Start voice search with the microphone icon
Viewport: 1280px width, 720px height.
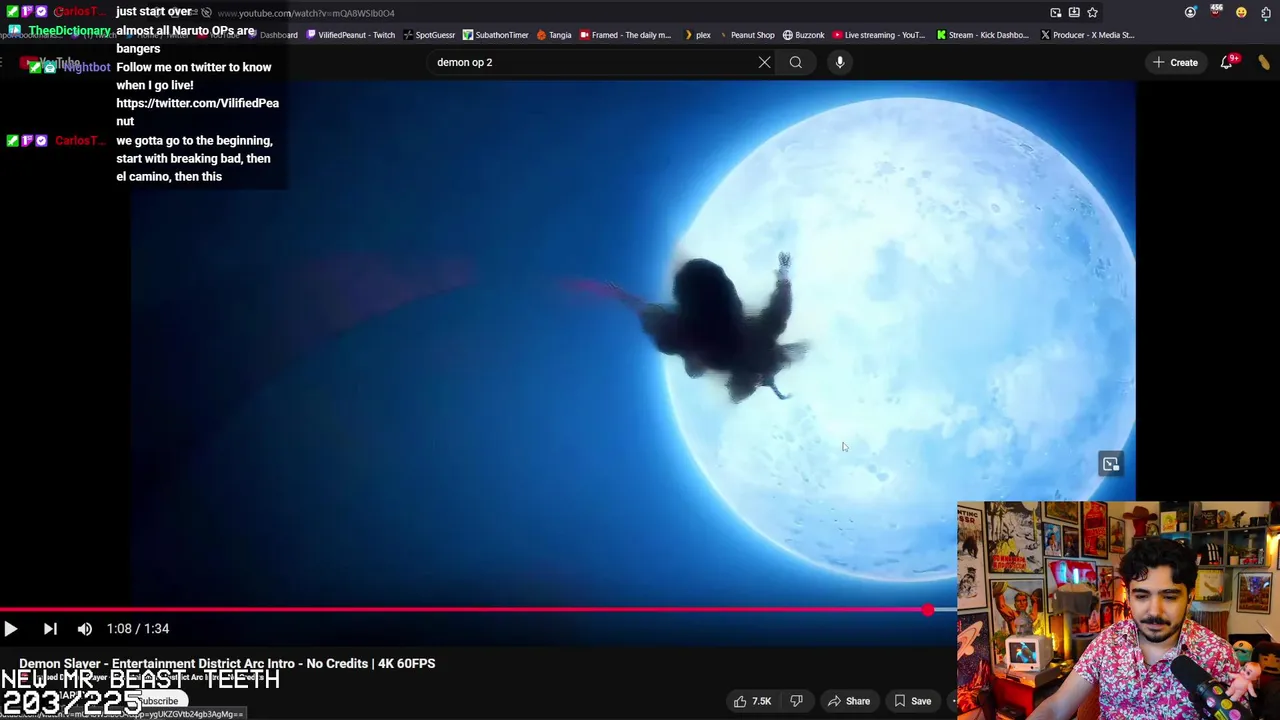tap(840, 62)
